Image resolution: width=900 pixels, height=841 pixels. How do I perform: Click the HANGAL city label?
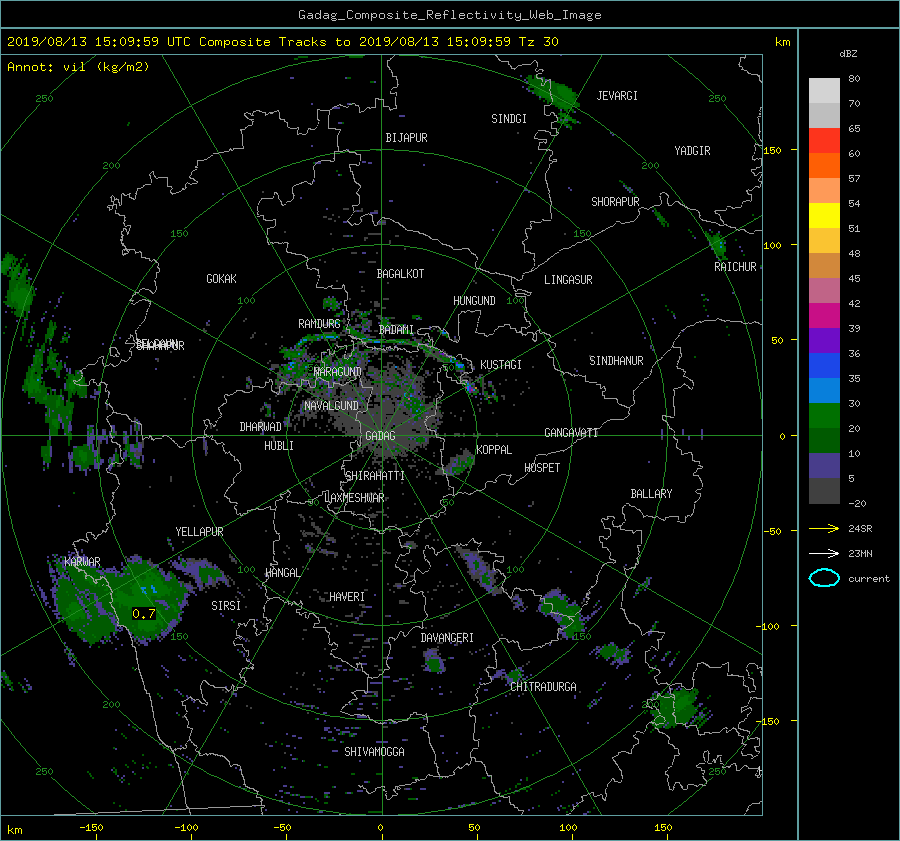[282, 573]
